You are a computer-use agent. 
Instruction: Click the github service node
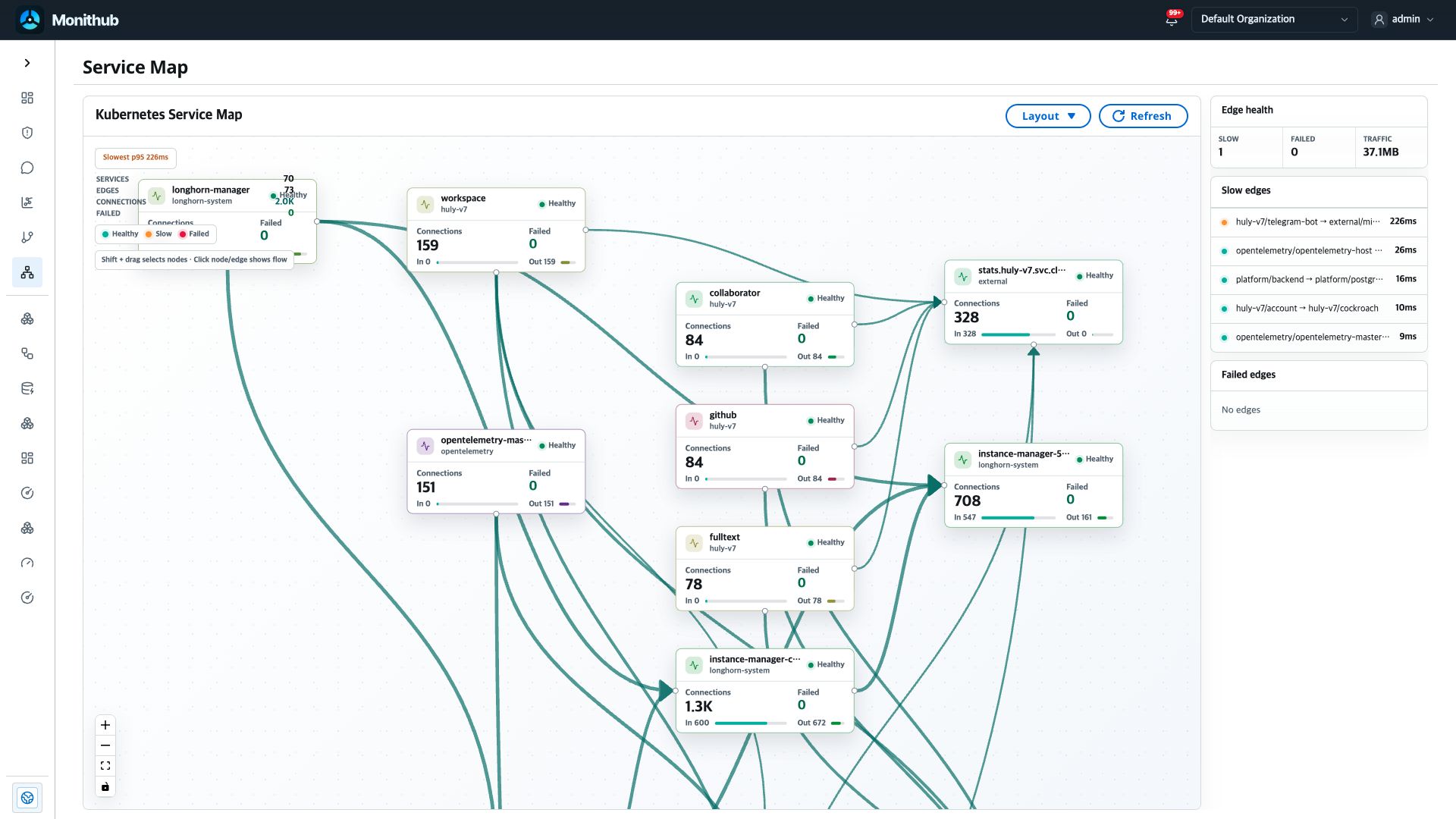[x=764, y=447]
